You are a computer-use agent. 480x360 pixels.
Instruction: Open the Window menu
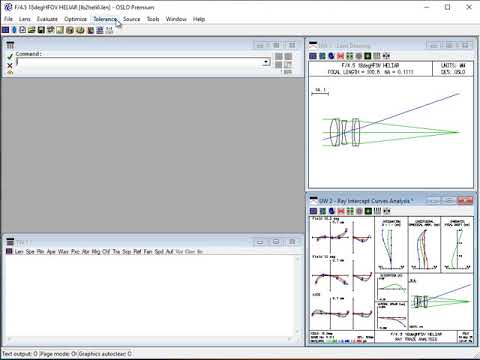[176, 19]
